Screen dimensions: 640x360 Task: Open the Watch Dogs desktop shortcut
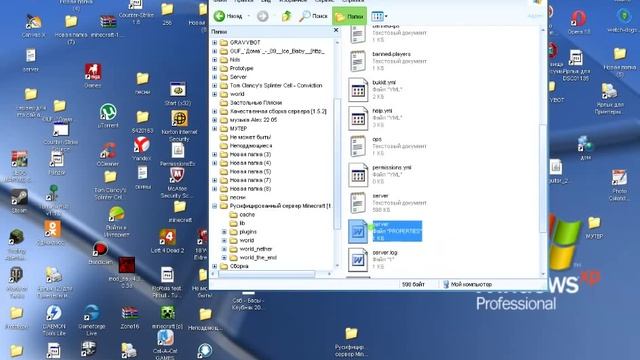[622, 20]
